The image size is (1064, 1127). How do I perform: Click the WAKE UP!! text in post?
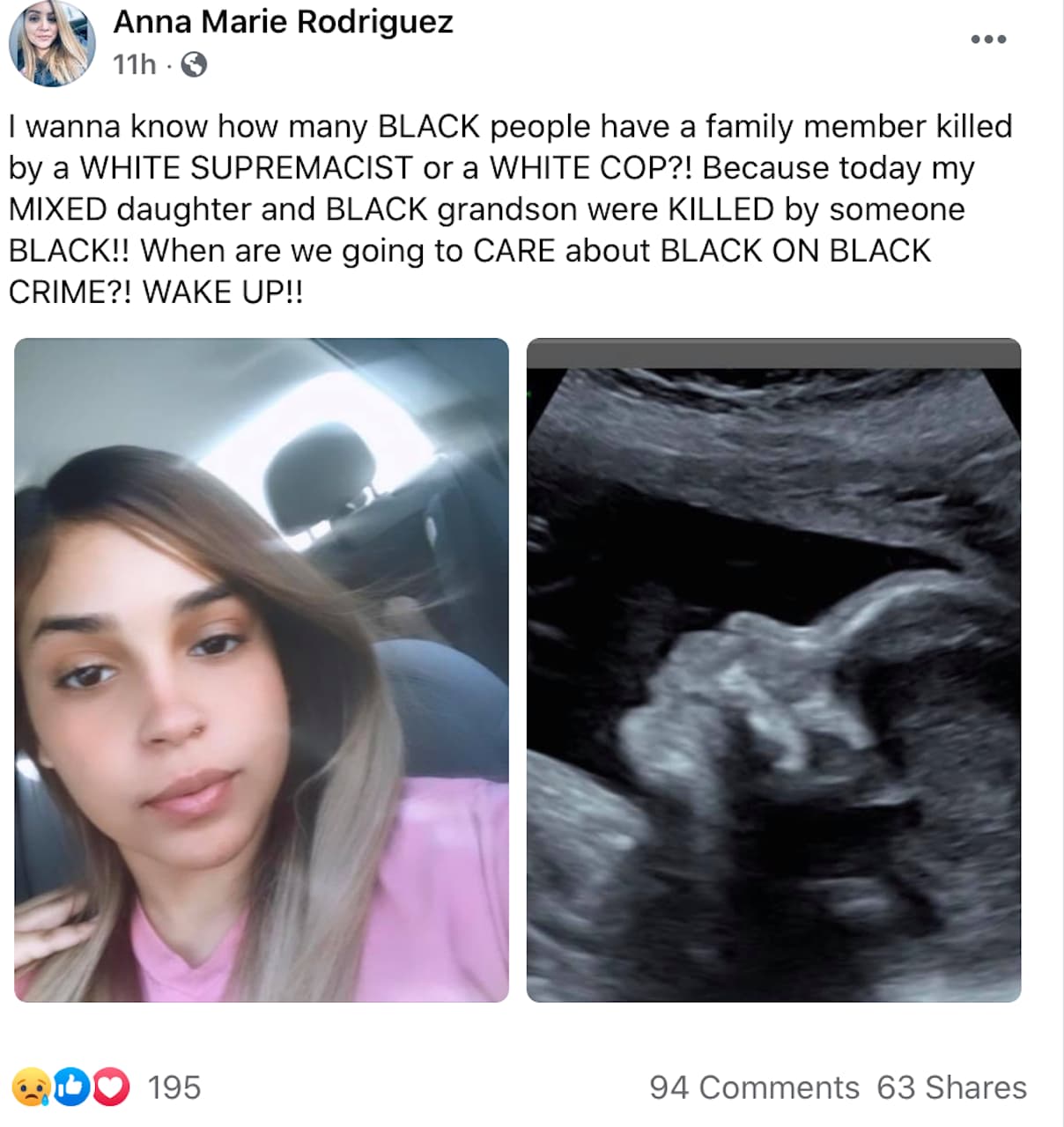223,292
